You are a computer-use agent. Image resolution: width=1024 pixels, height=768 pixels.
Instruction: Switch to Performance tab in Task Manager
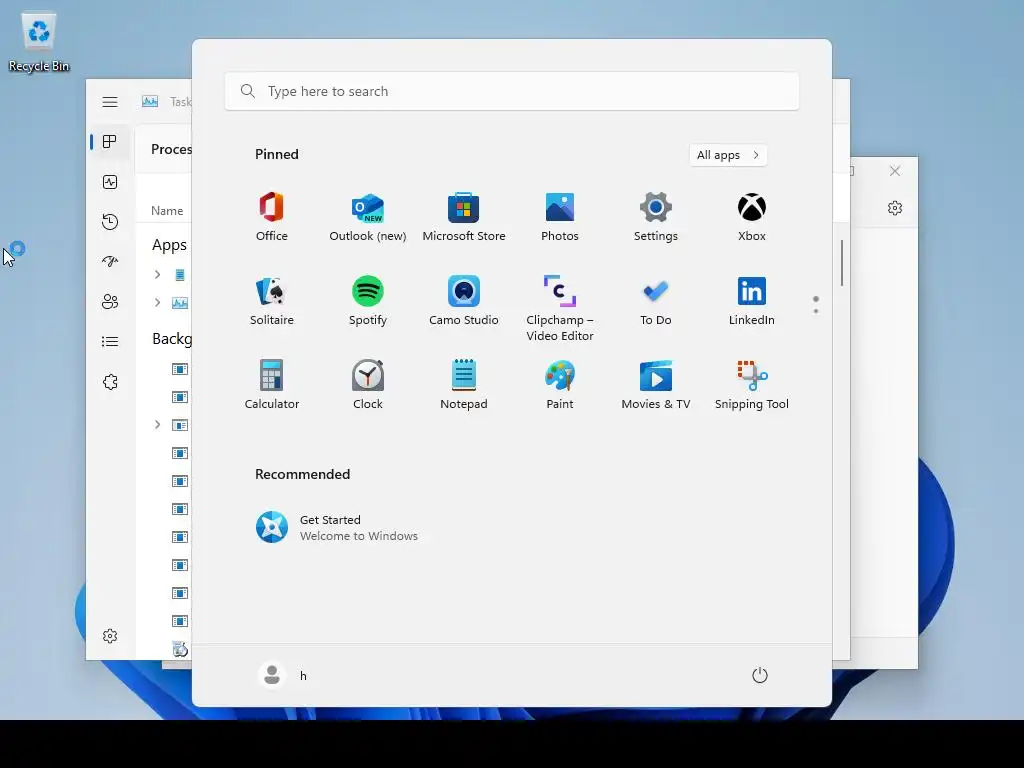[110, 182]
